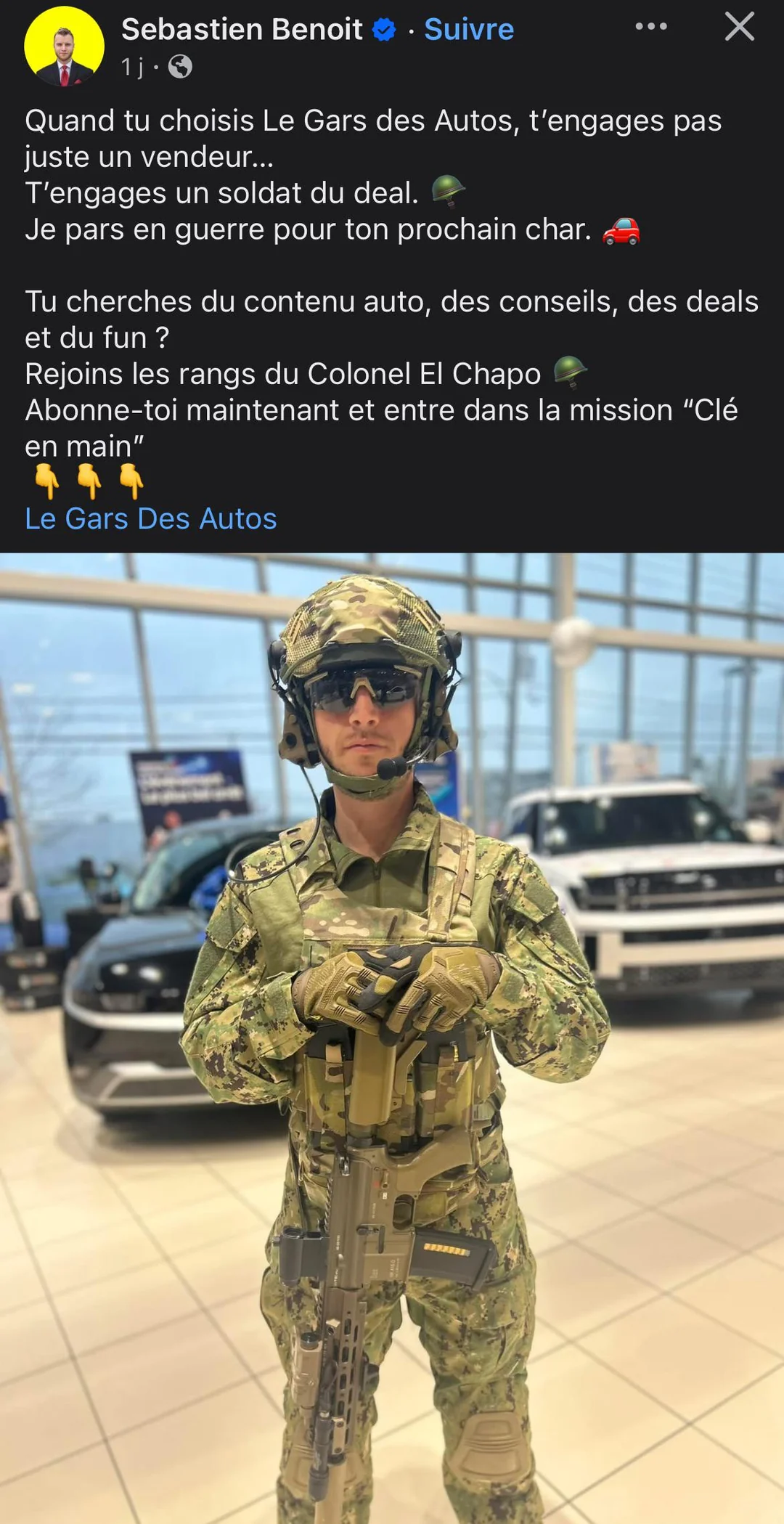Screen dimensions: 784x1524
Task: Close the post viewer with the X
Action: tap(740, 27)
